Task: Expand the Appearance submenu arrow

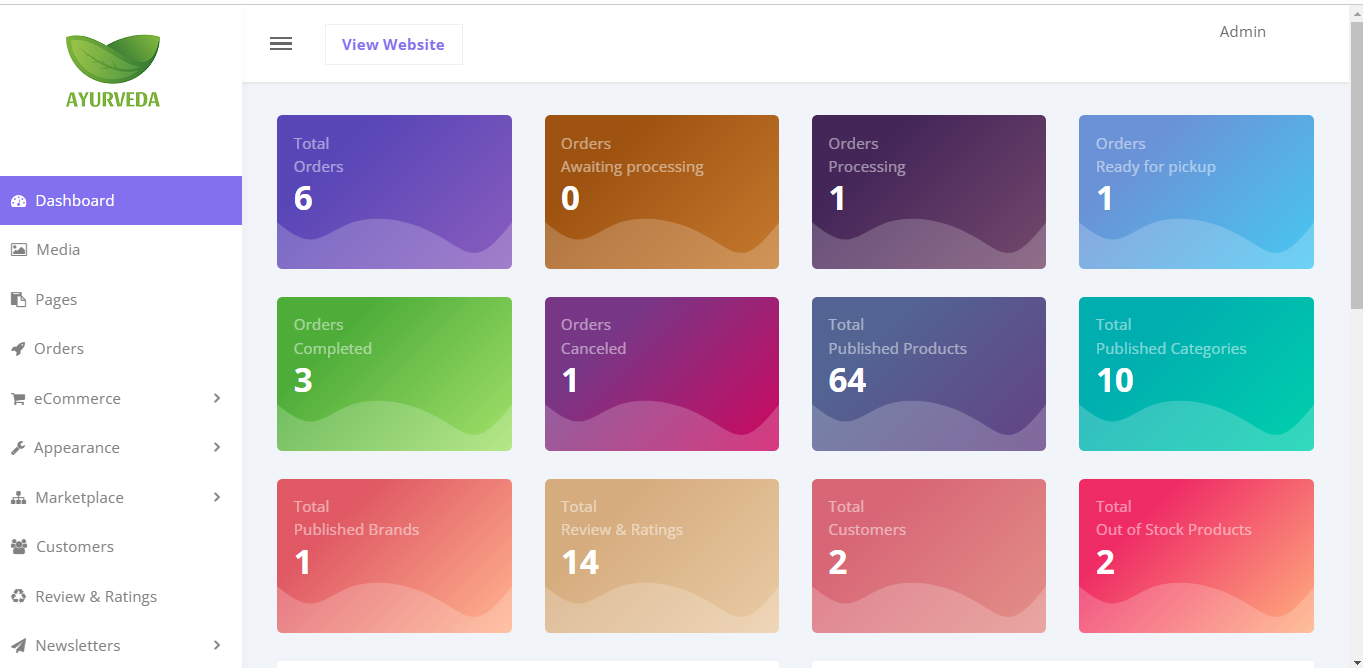Action: pyautogui.click(x=217, y=448)
